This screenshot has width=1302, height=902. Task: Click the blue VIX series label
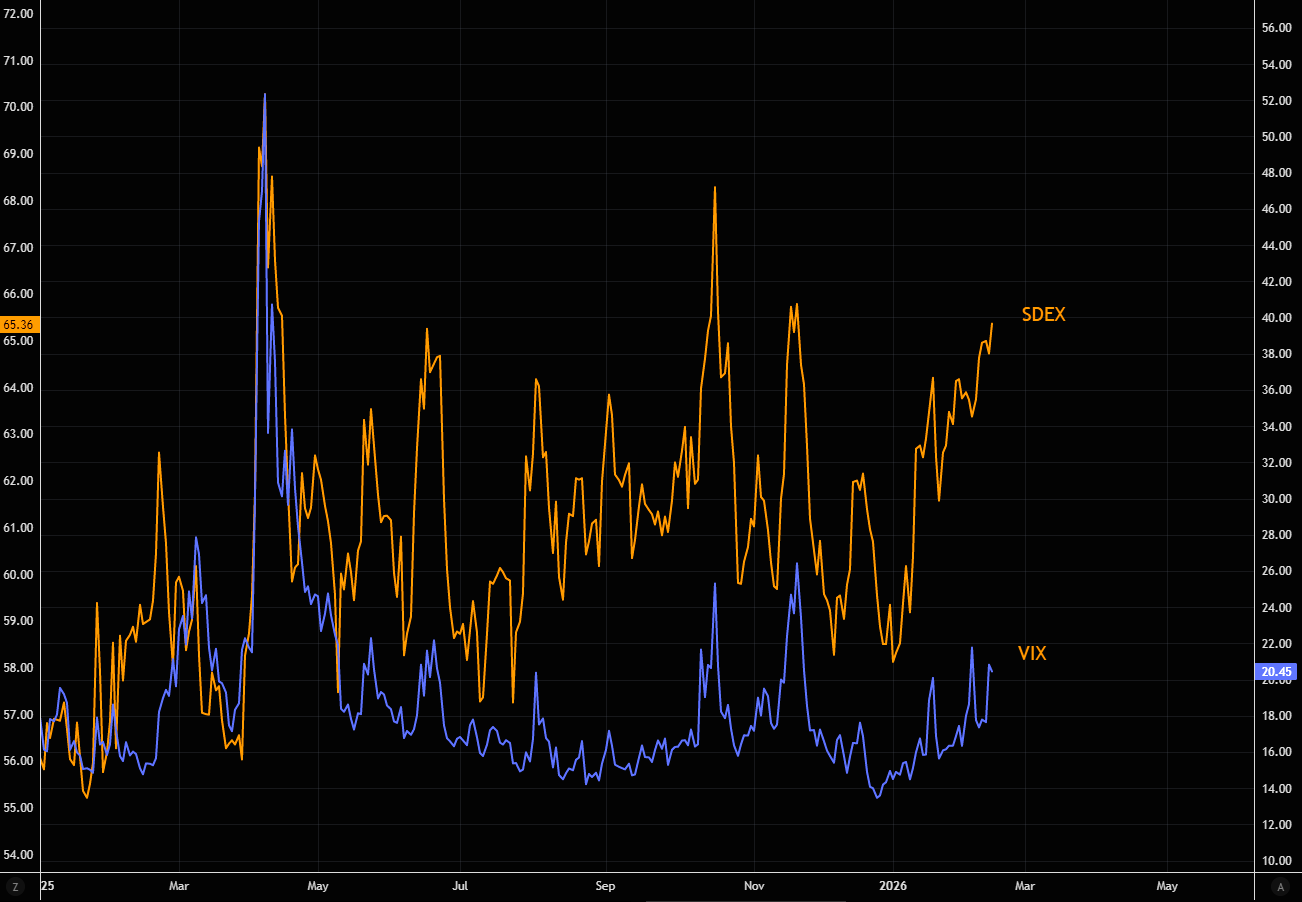(1032, 654)
